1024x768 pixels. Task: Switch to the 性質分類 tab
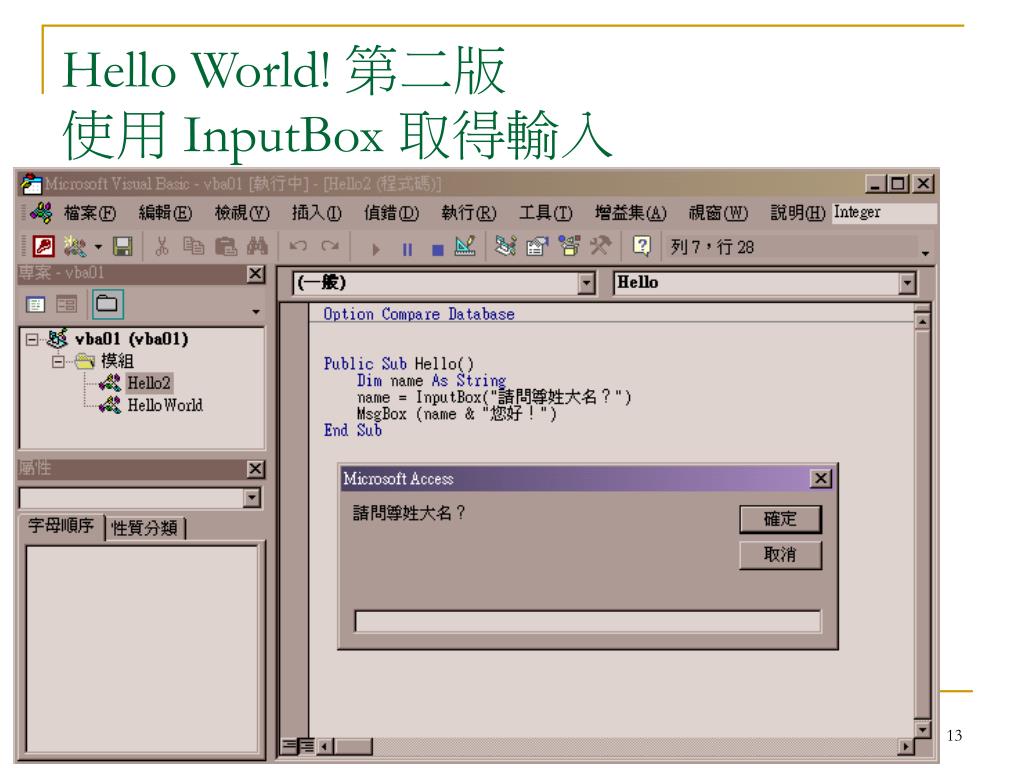(144, 528)
